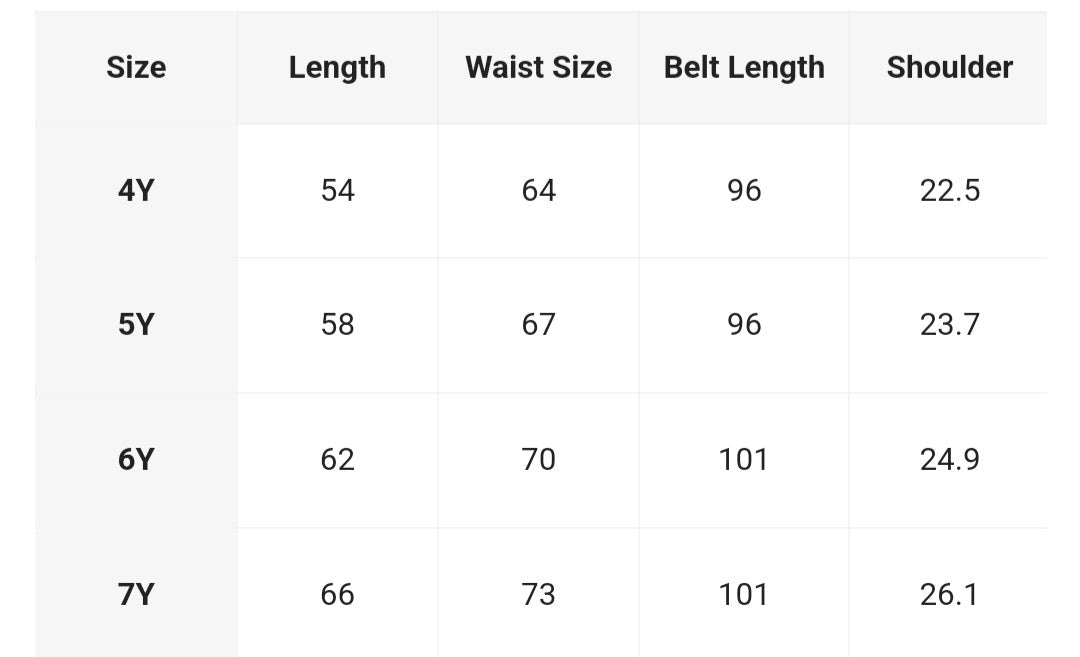The width and height of the screenshot is (1080, 657).
Task: Select the 5Y length value 58
Action: [337, 324]
